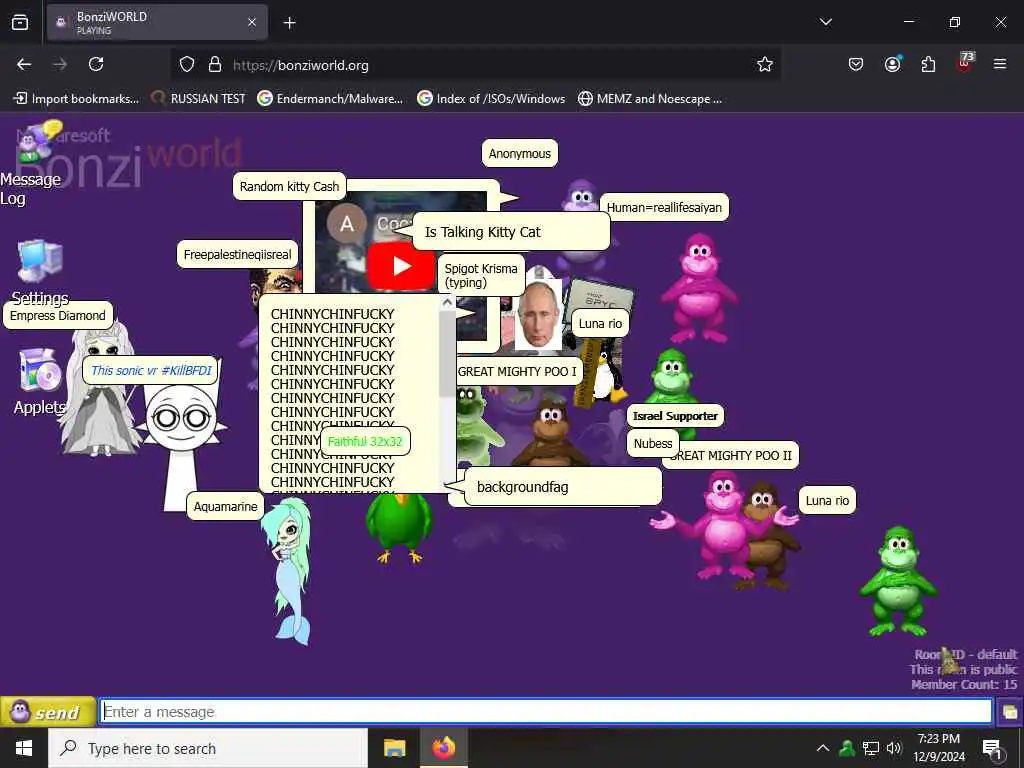Click the Human=reallifesaiyan name tag
1024x768 pixels.
(664, 208)
